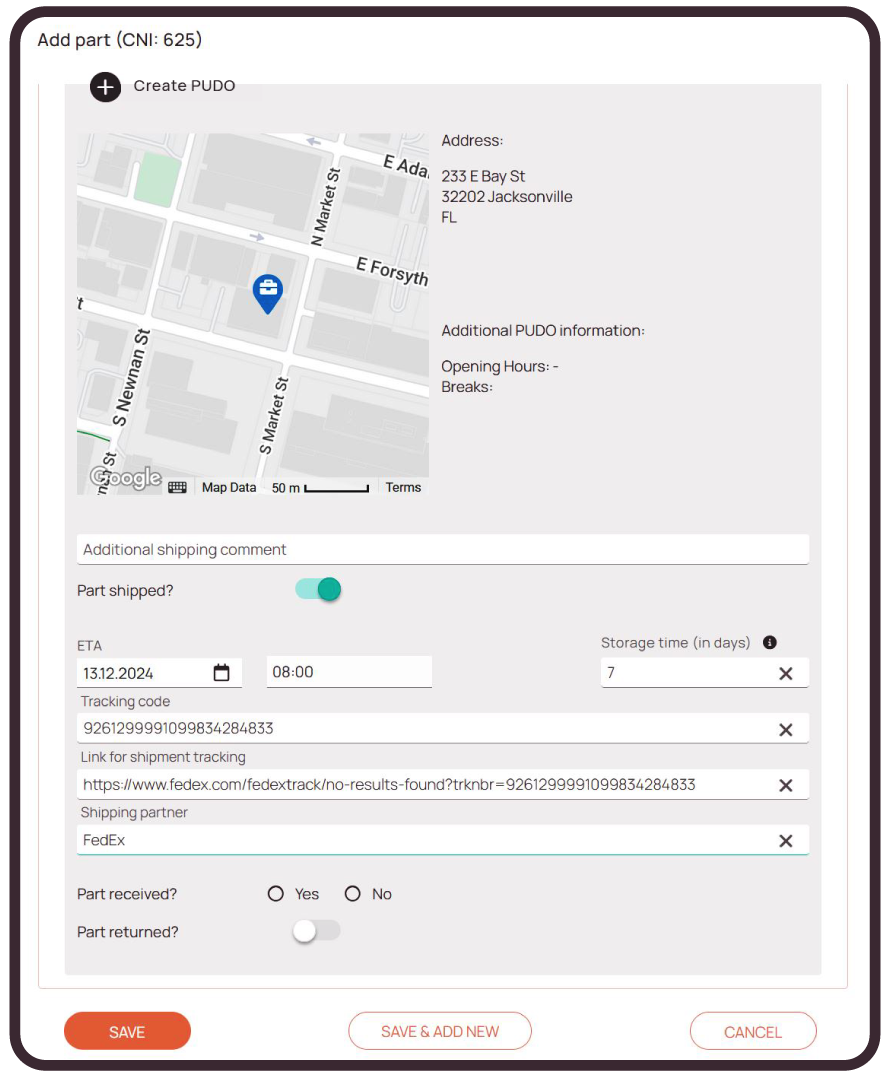Open the Google logo on map
This screenshot has width=890, height=1077.
click(125, 479)
